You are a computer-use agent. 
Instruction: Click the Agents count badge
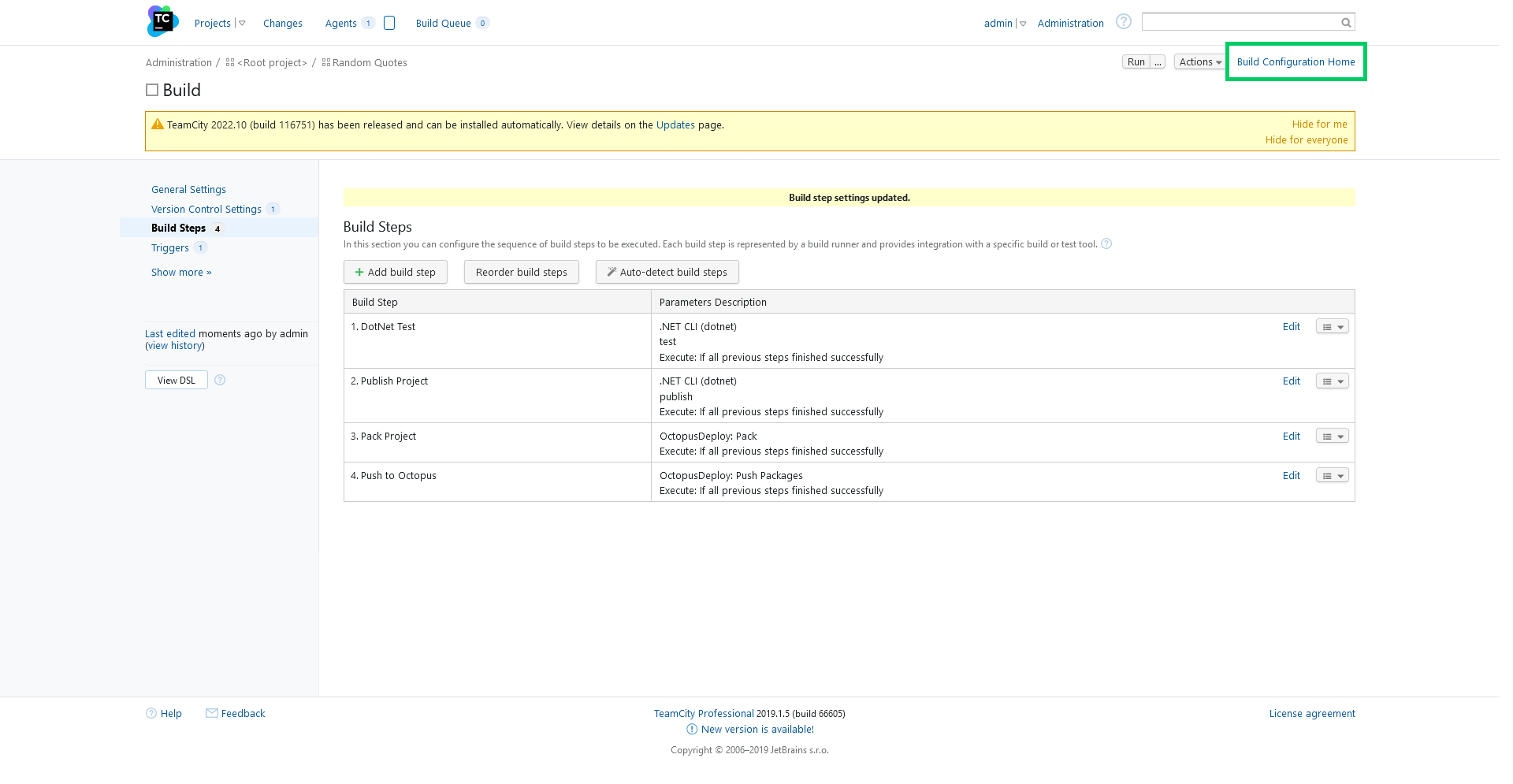click(x=368, y=24)
